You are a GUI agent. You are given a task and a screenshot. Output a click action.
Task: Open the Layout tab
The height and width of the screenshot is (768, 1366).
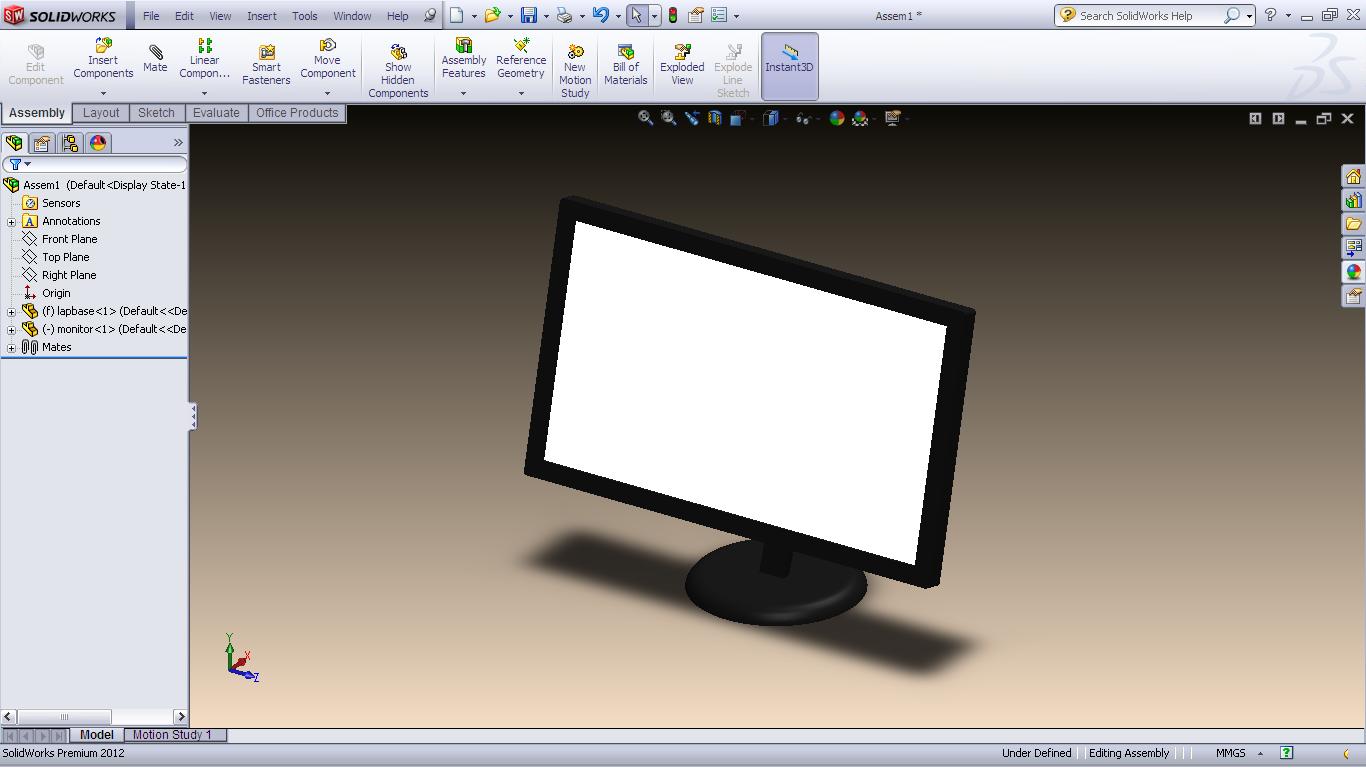pos(101,113)
